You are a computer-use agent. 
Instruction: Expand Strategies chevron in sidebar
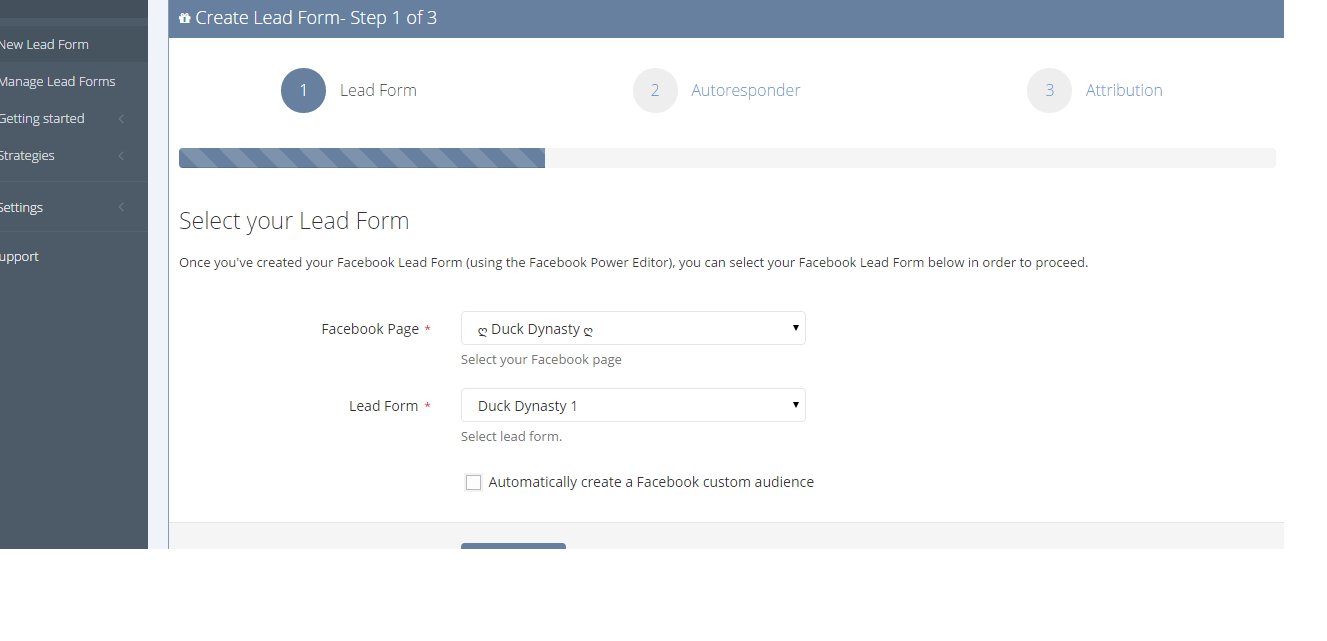pyautogui.click(x=121, y=156)
